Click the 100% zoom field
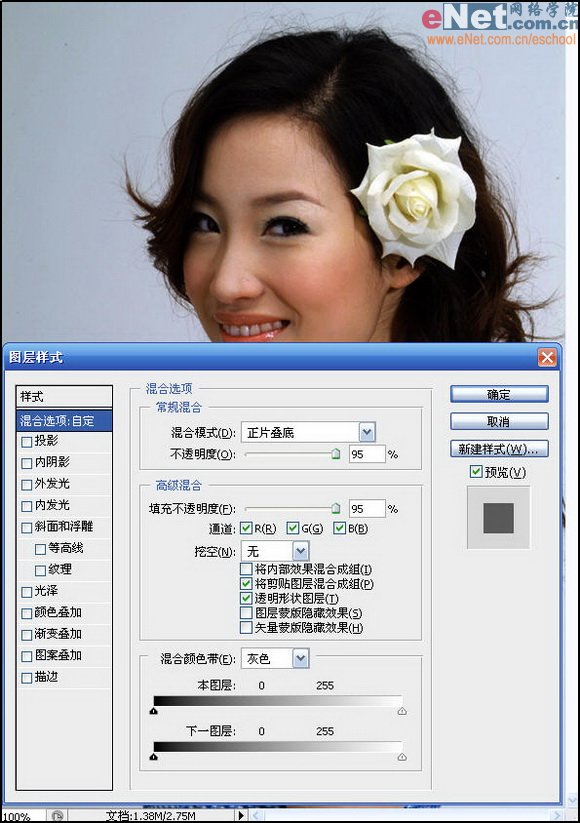This screenshot has height=823, width=580. [x=22, y=817]
